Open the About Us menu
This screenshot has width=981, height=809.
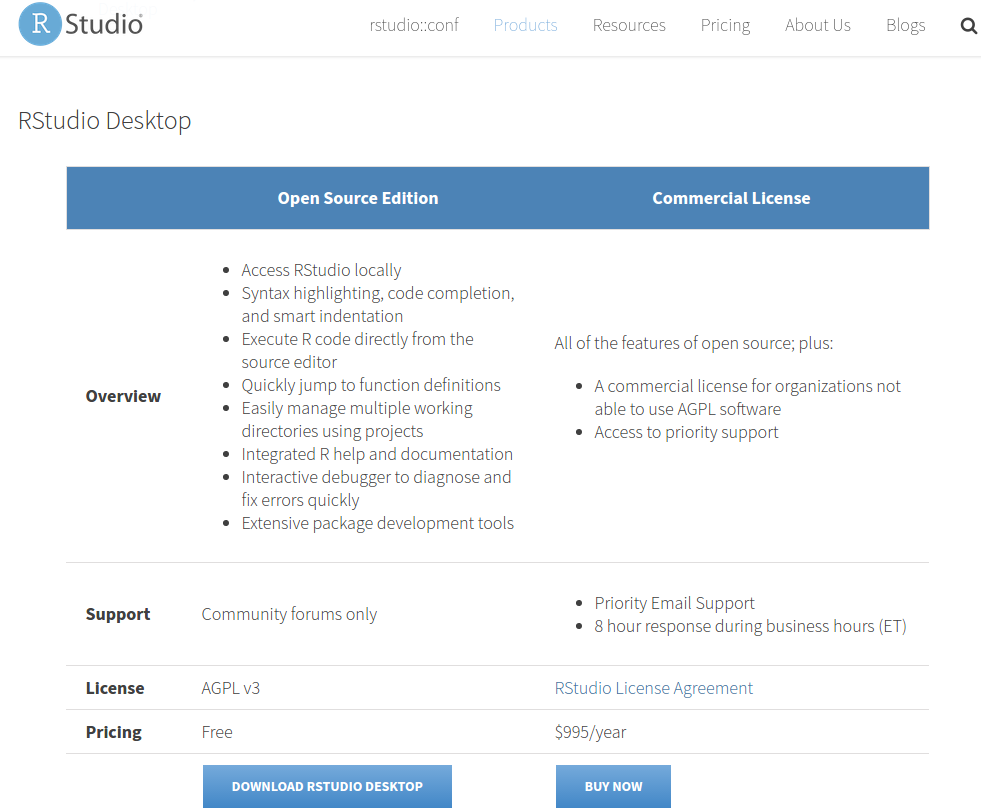[x=818, y=25]
